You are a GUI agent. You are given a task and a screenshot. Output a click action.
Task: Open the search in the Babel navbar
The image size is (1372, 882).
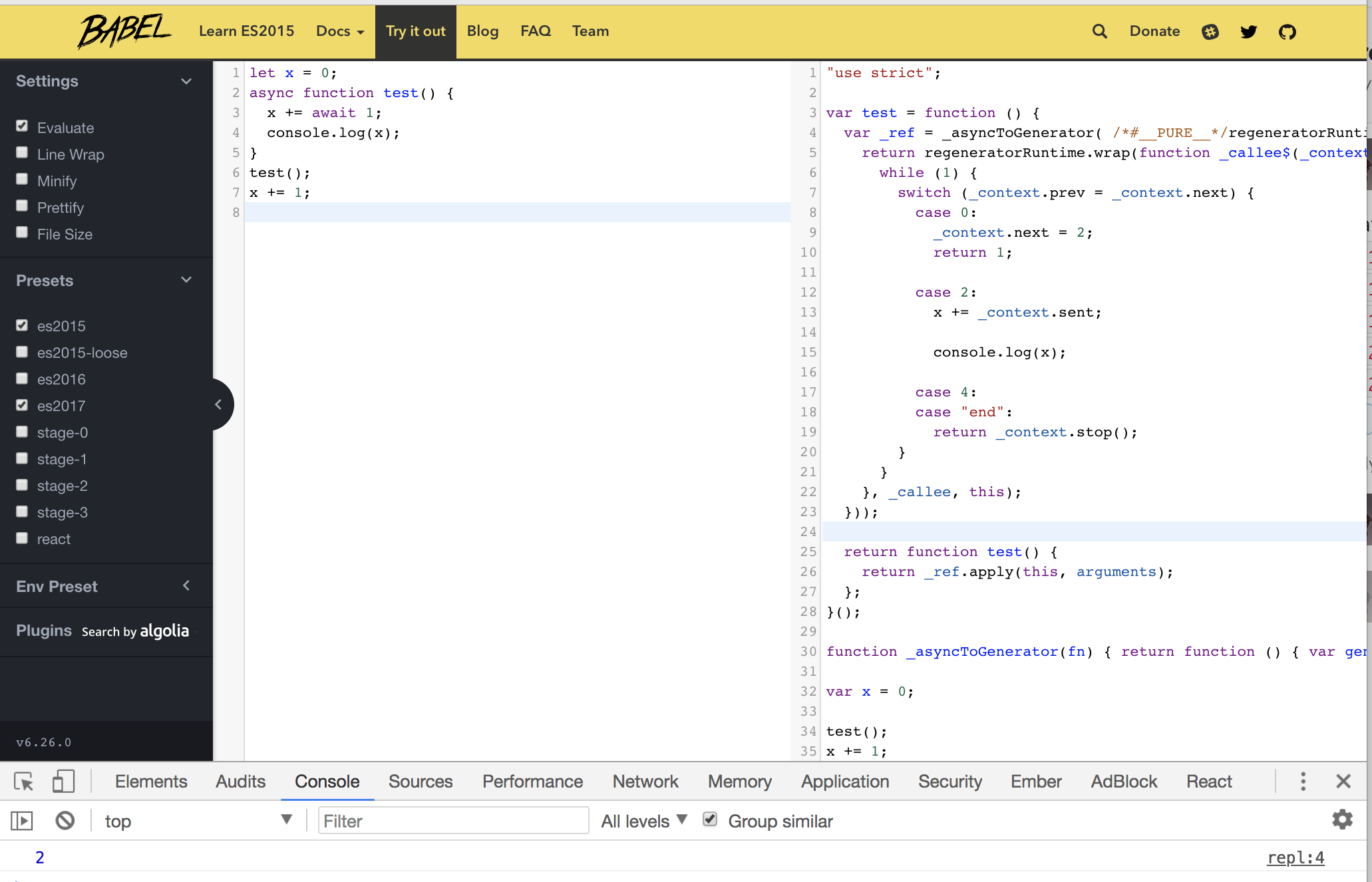[1099, 31]
